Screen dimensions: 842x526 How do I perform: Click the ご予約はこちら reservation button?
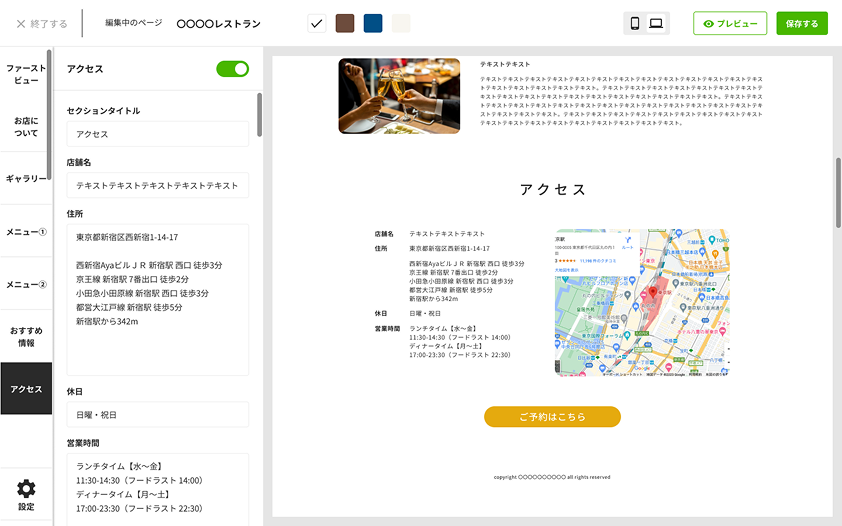pos(552,416)
